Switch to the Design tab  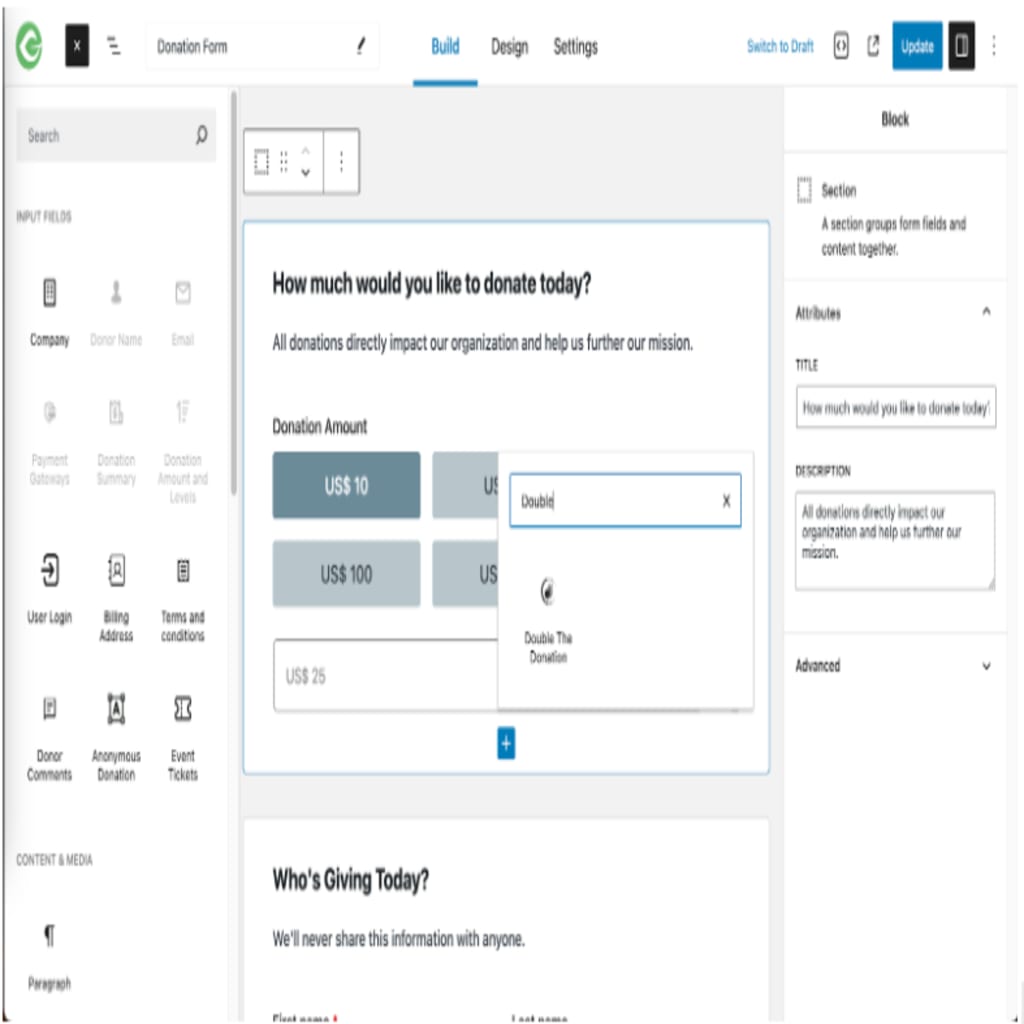[509, 47]
